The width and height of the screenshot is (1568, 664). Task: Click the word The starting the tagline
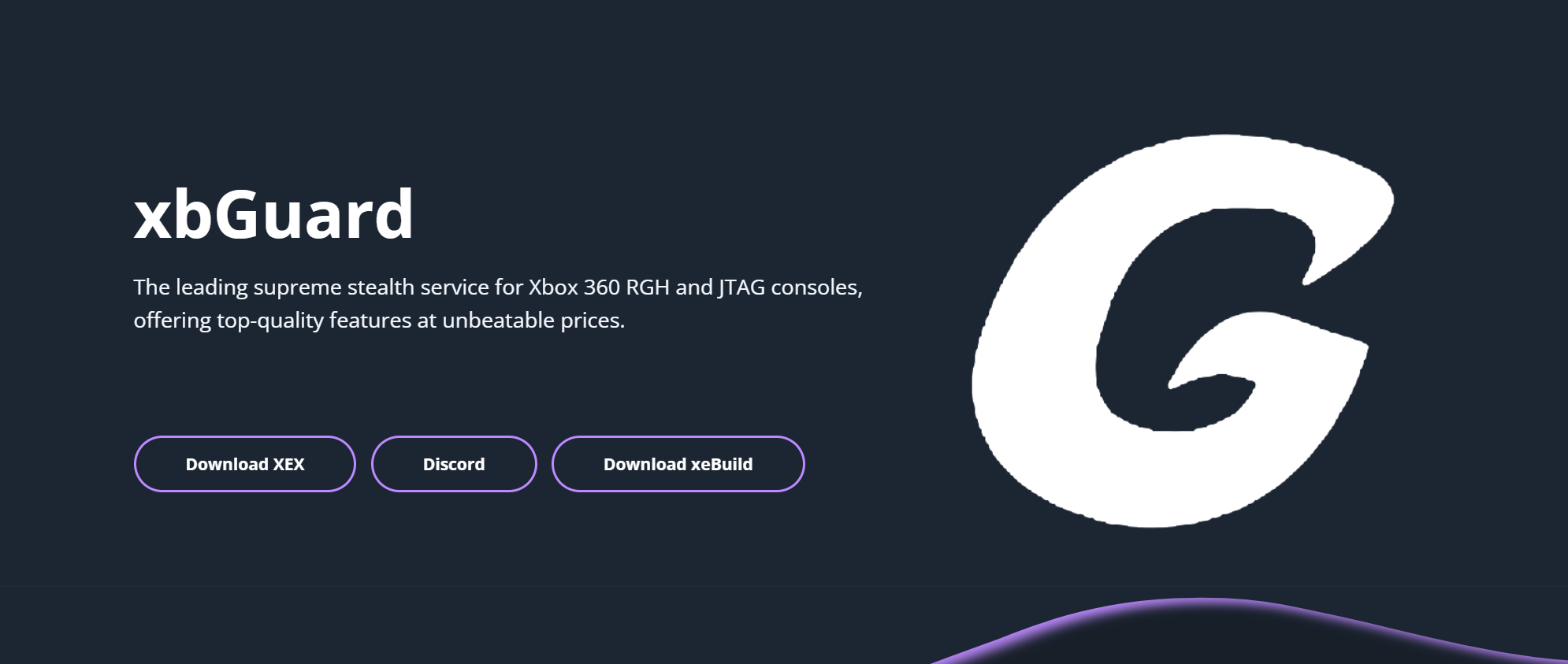(151, 287)
